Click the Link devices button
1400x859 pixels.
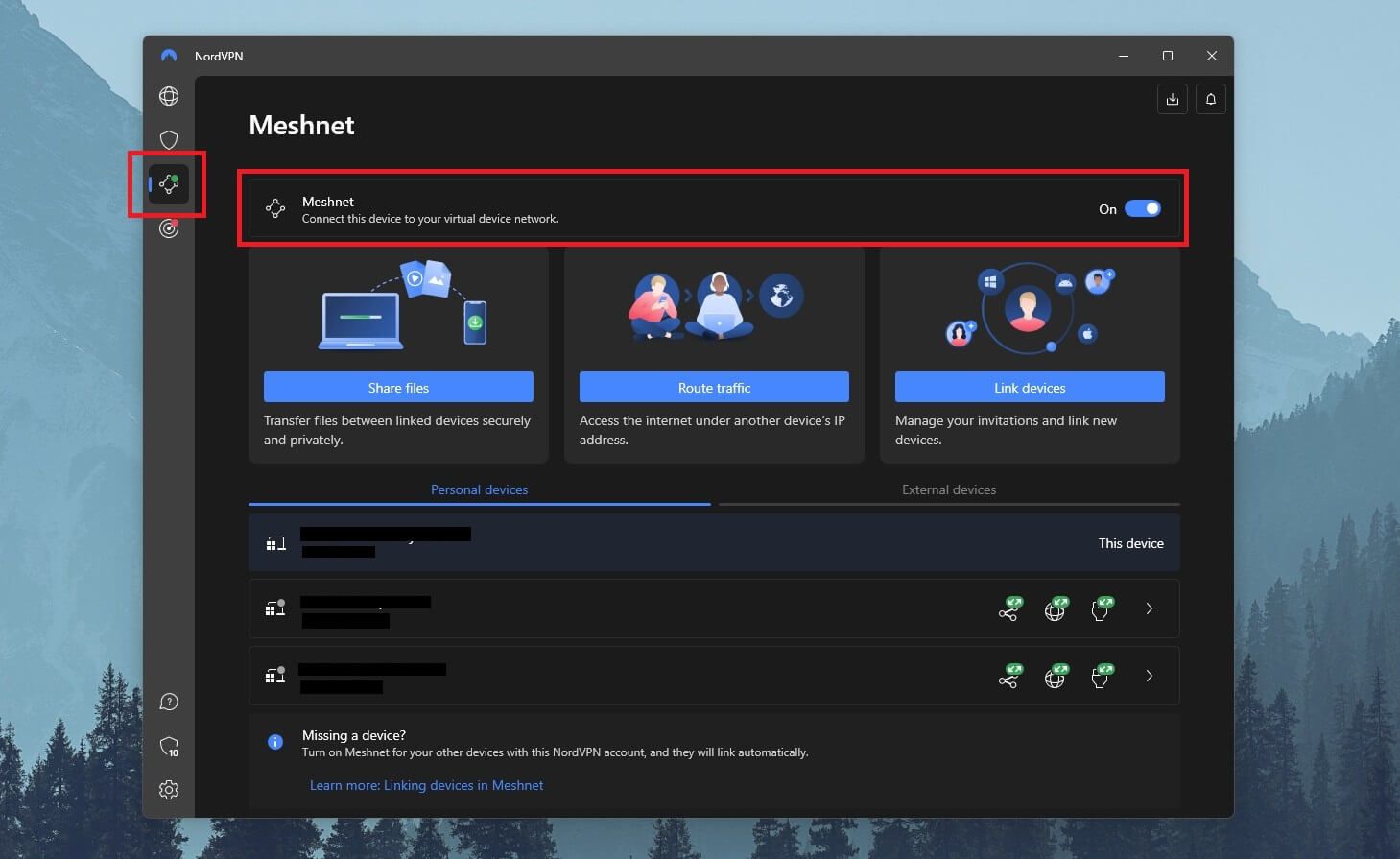click(x=1030, y=387)
